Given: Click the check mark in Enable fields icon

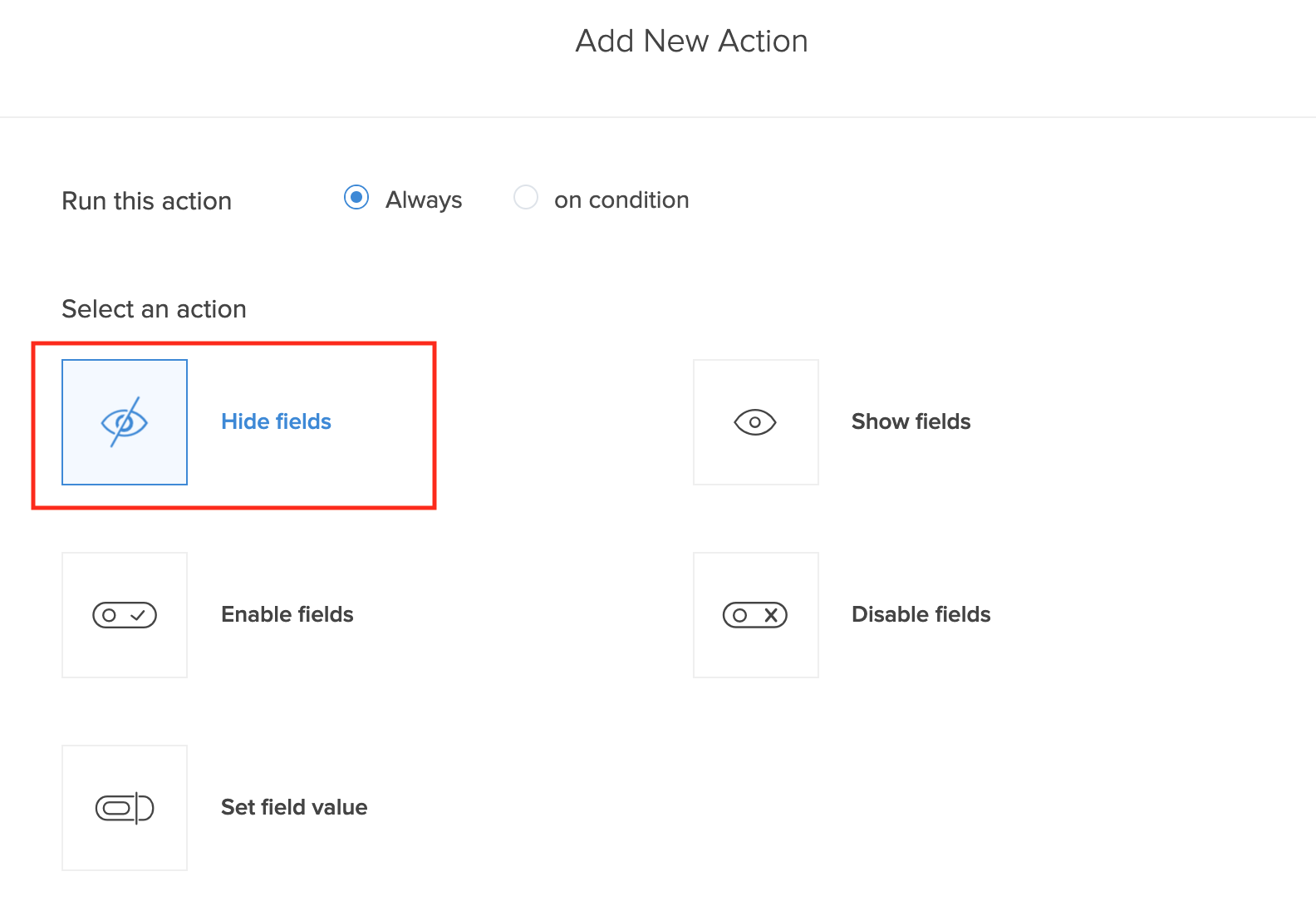Looking at the screenshot, I should (138, 615).
